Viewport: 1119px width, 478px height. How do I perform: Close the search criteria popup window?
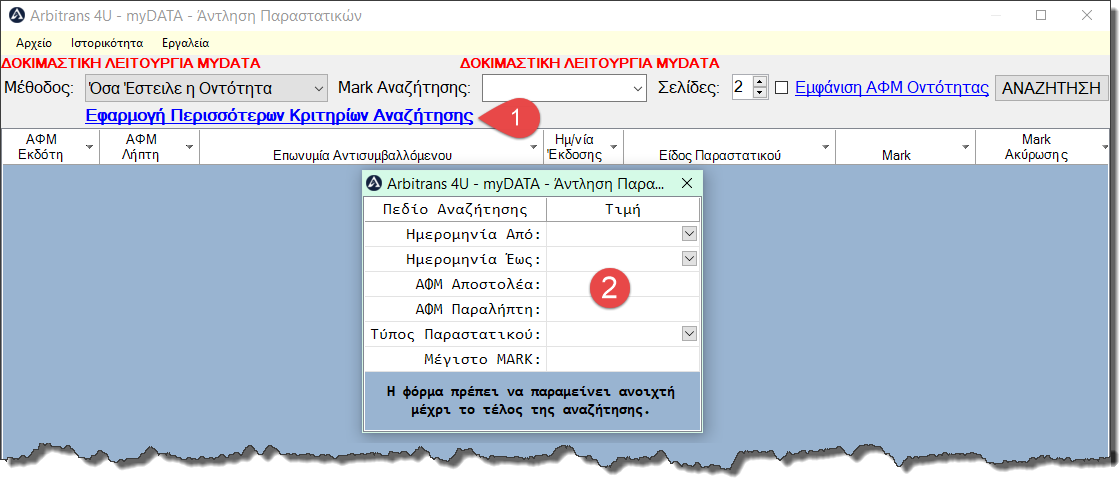click(687, 183)
